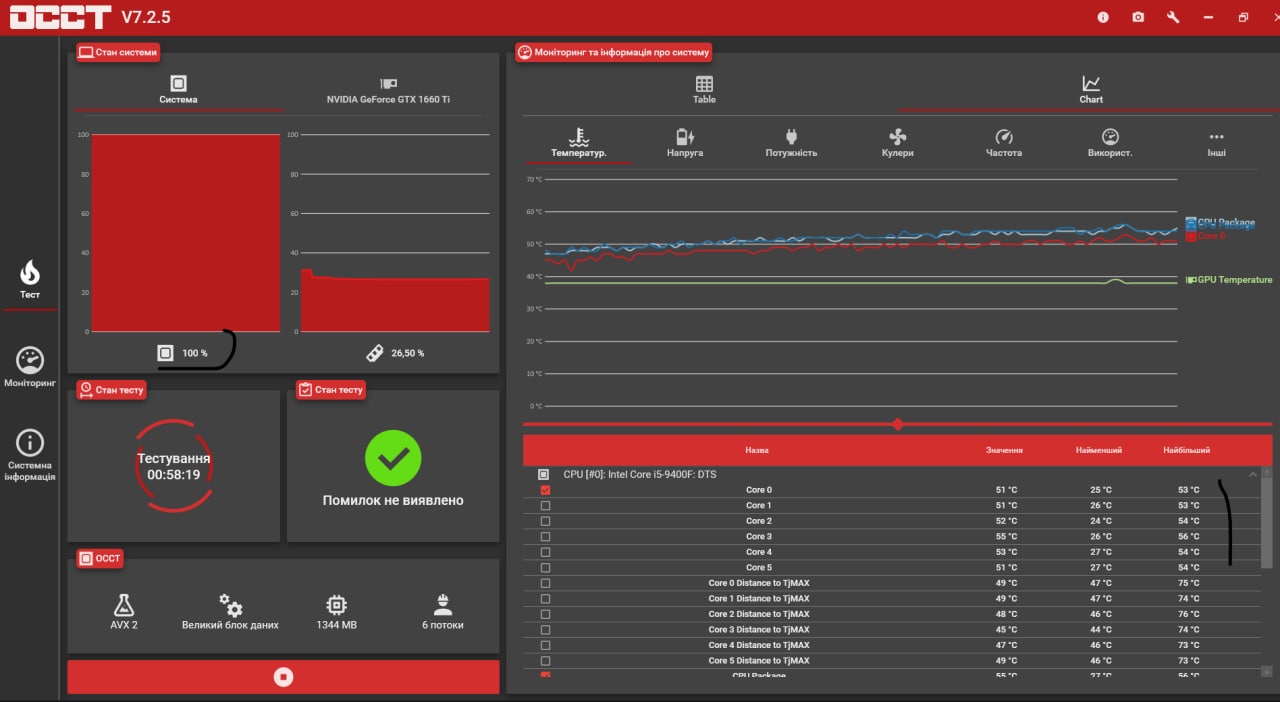The width and height of the screenshot is (1280, 702).
Task: Sort by the Назва column header
Action: coord(757,451)
